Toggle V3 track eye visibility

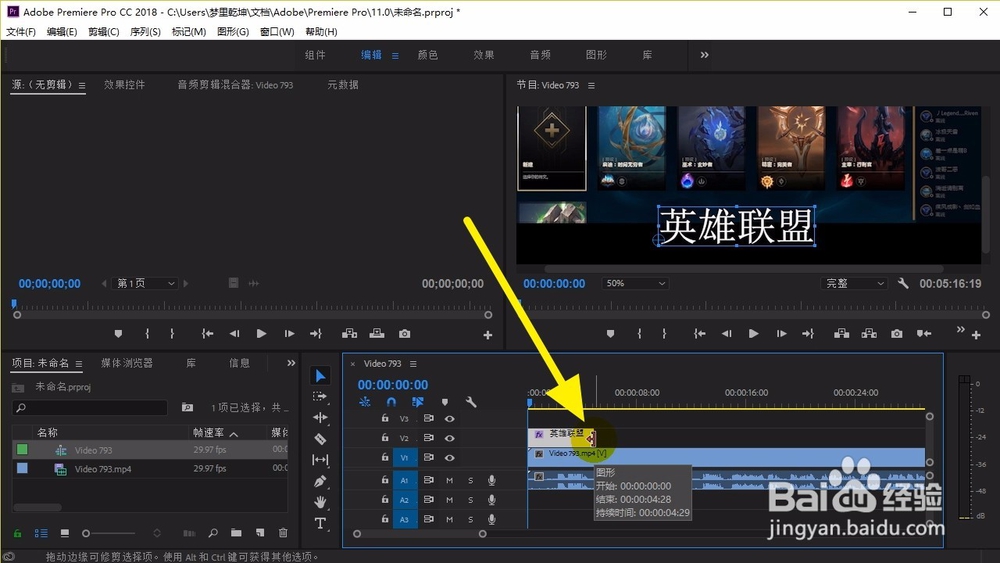[x=450, y=419]
